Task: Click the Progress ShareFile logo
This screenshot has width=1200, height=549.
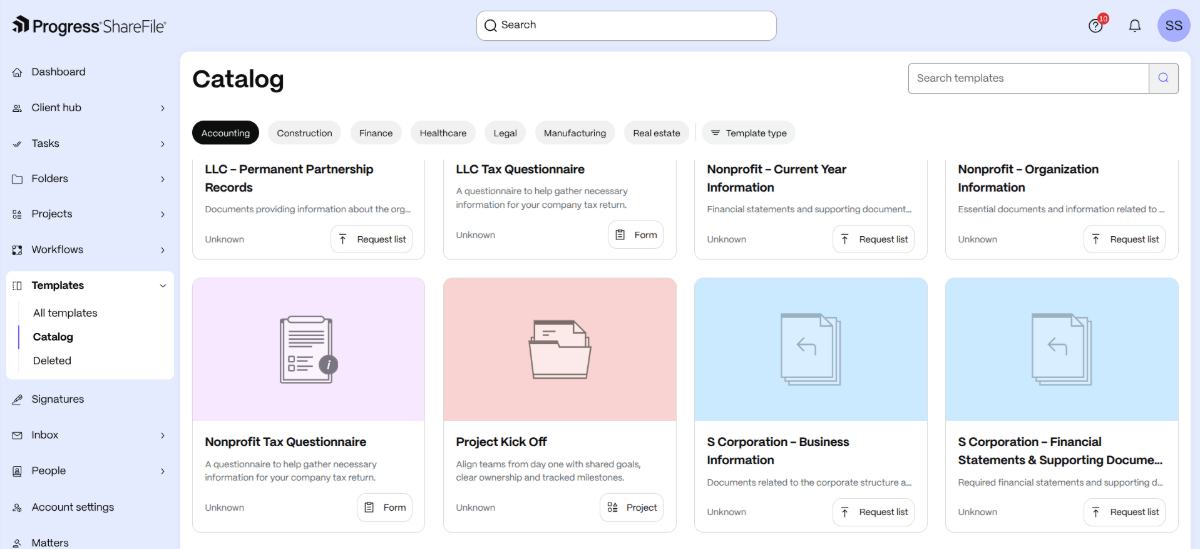Action: 89,25
